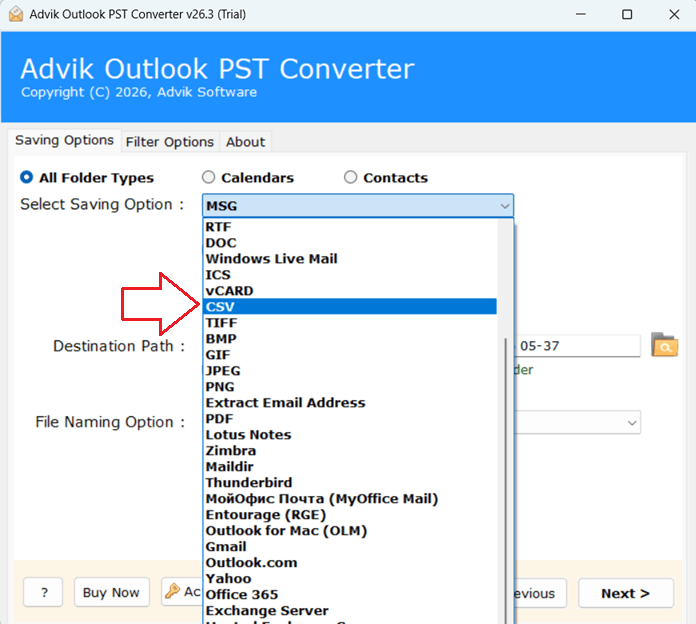
Task: Choose DOC from the saving list
Action: coord(350,243)
